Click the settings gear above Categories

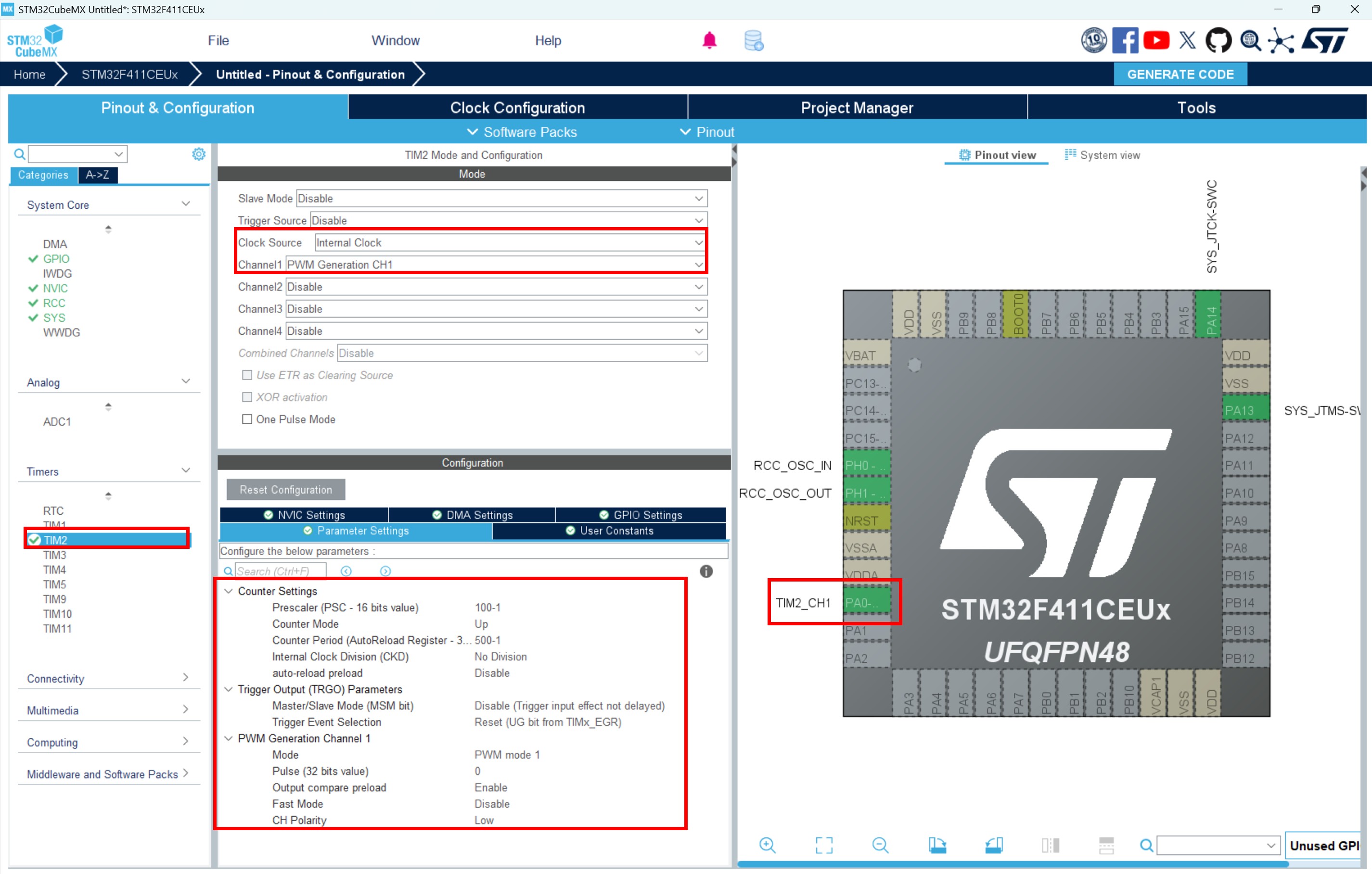tap(198, 154)
